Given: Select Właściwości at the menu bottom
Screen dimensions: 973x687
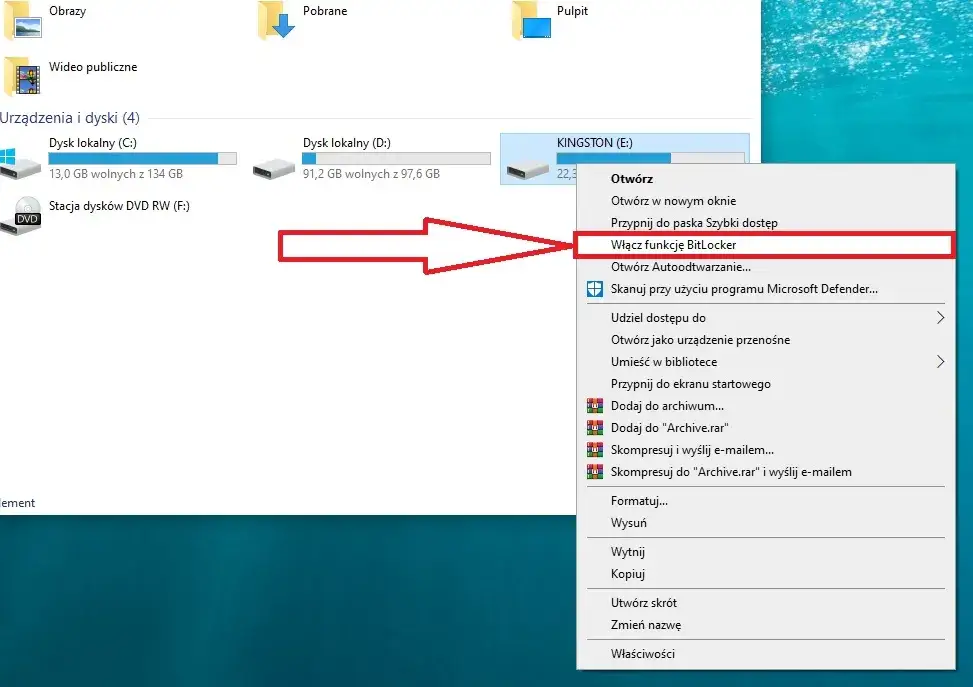Looking at the screenshot, I should (645, 653).
